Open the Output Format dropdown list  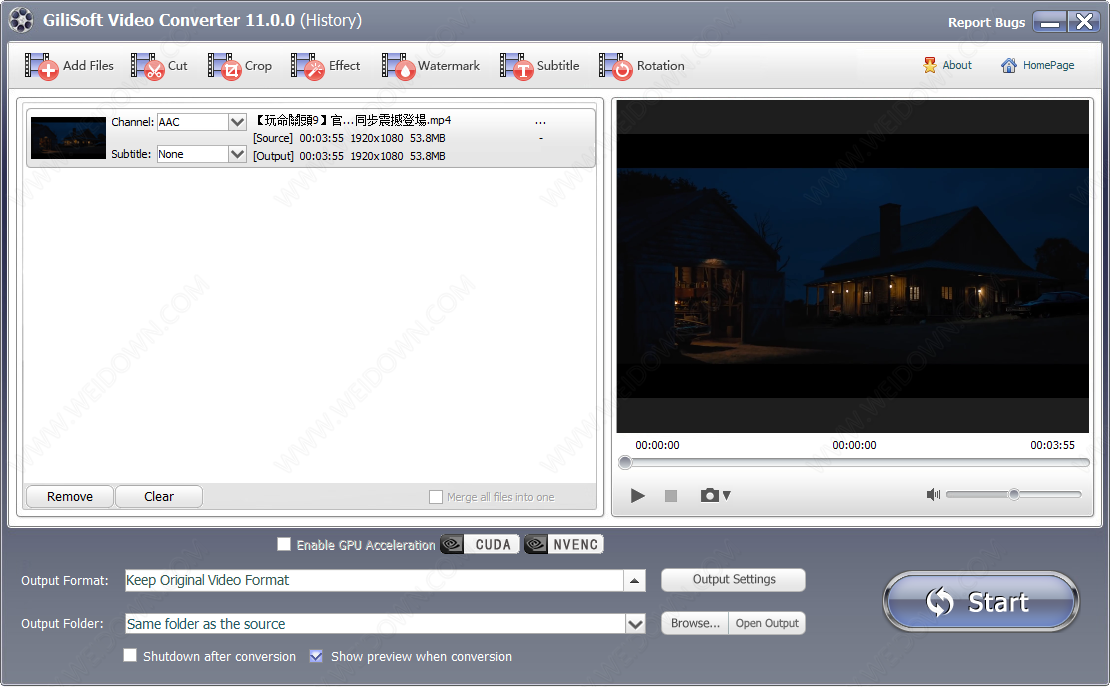point(635,580)
